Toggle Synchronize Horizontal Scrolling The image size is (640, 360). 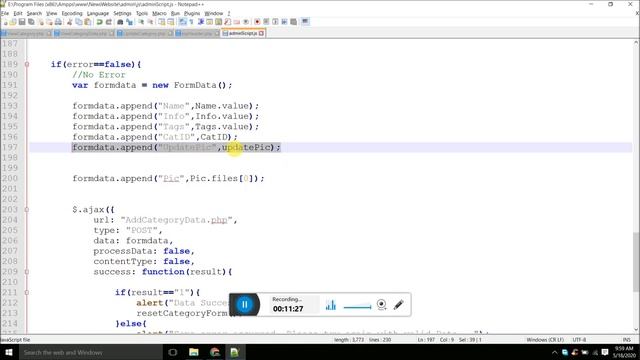point(171,22)
